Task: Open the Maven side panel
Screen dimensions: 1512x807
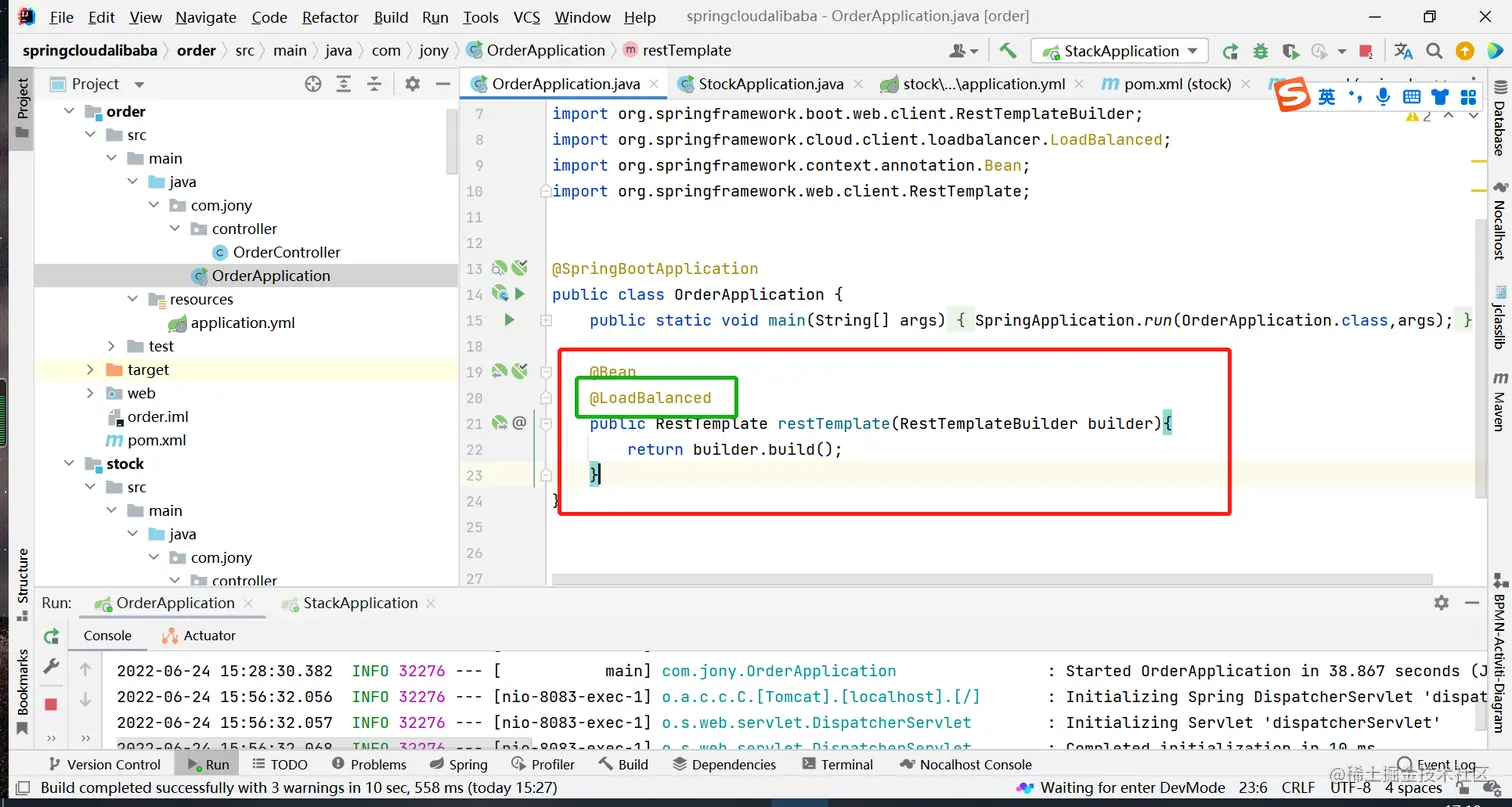Action: (1500, 401)
